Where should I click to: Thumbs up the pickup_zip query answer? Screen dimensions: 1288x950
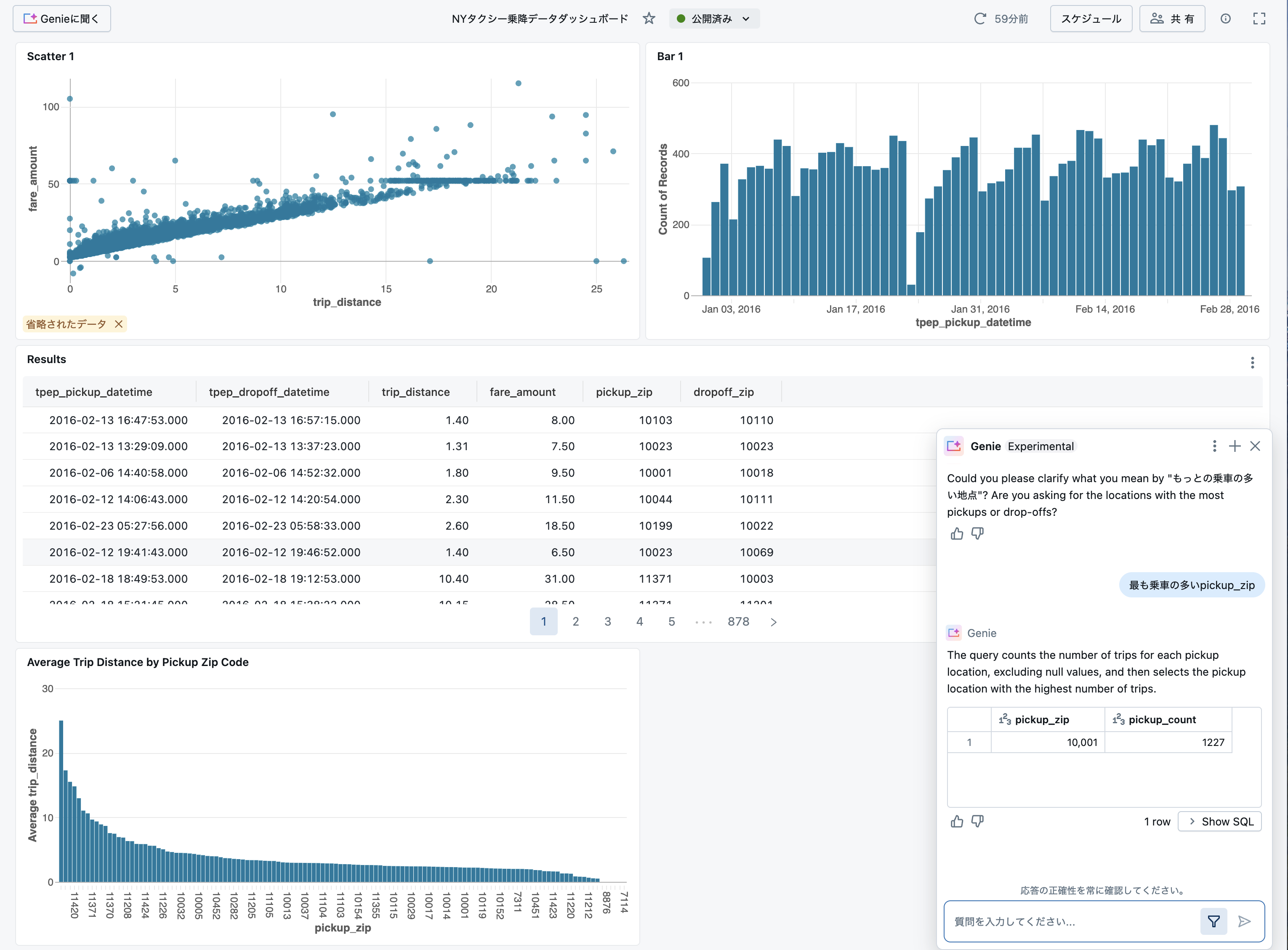957,821
